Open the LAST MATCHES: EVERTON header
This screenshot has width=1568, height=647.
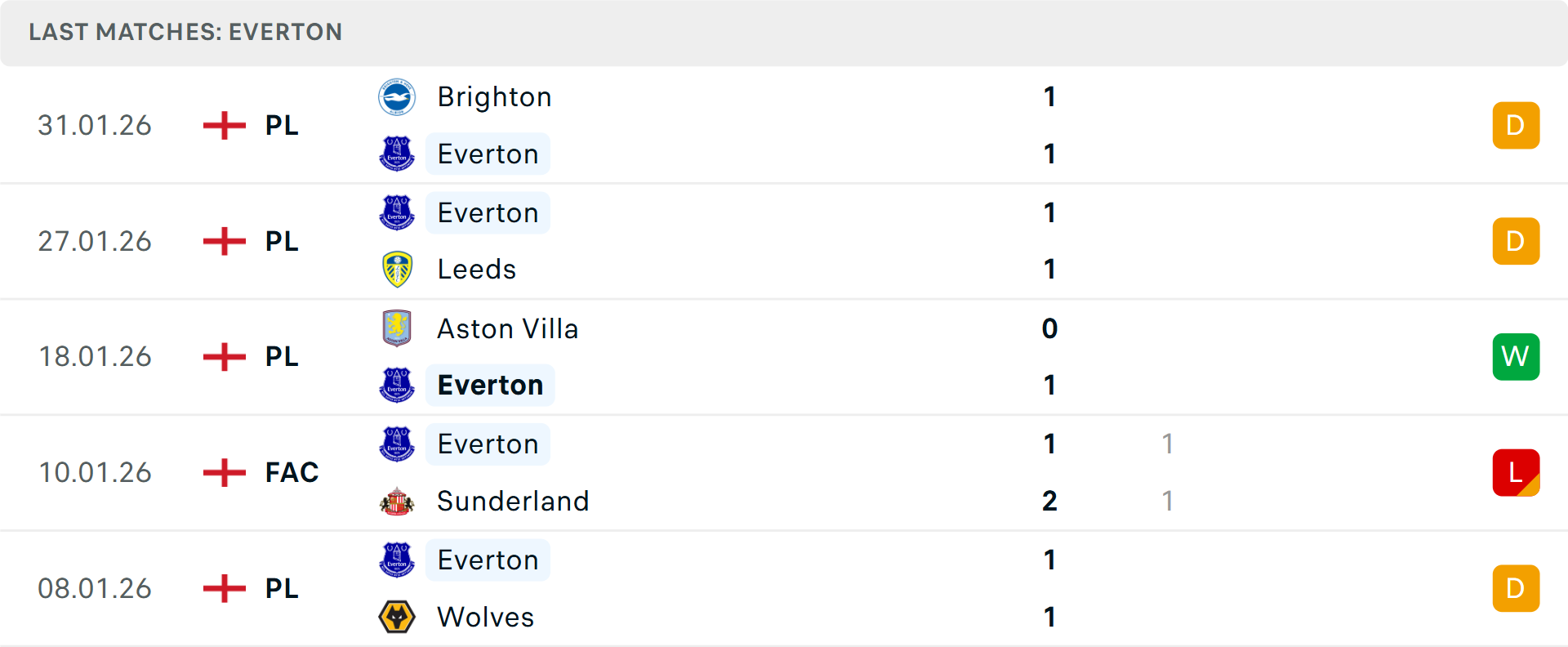[185, 33]
